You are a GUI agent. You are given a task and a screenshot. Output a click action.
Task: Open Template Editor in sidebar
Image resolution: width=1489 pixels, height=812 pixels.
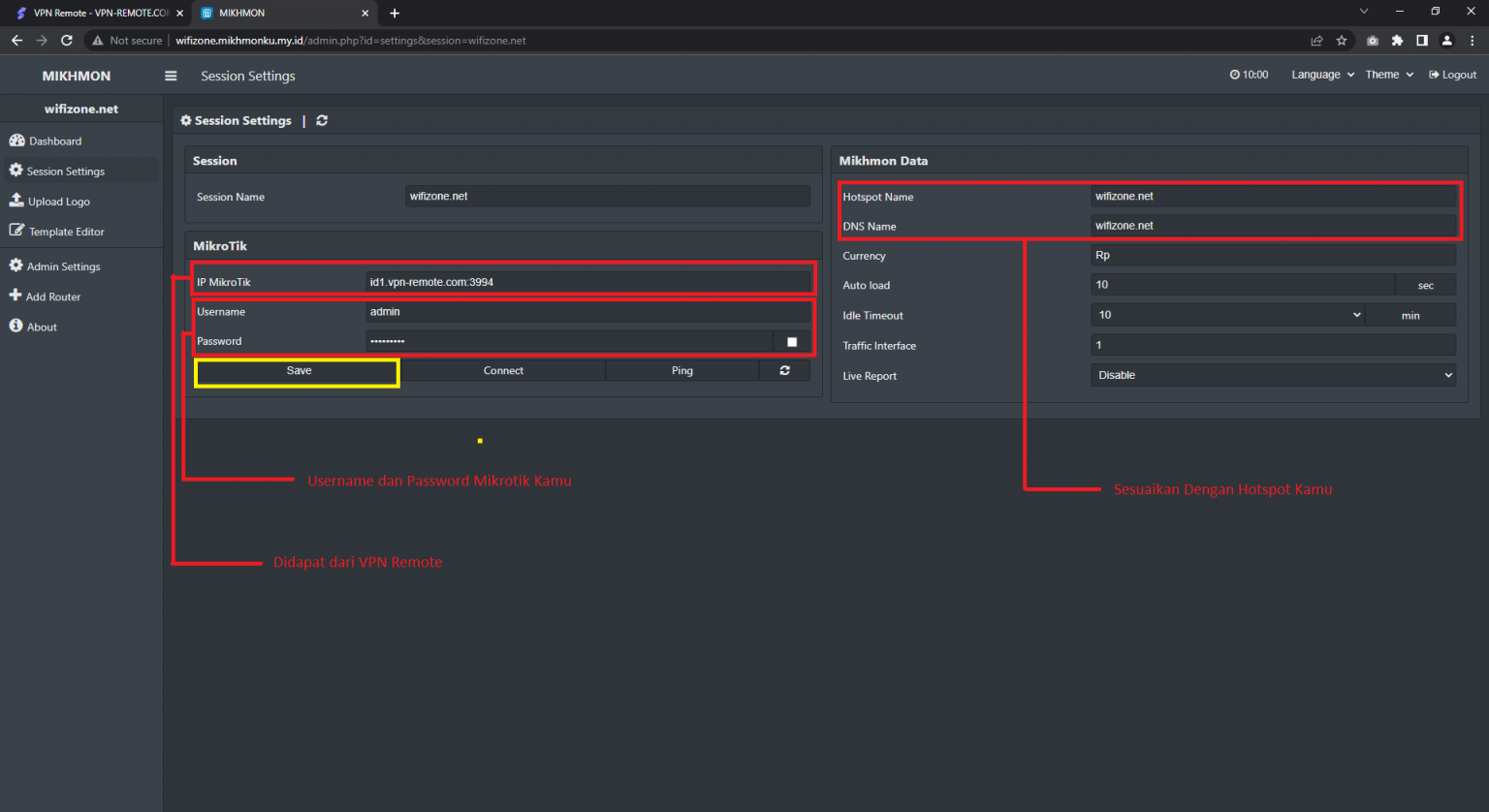tap(66, 232)
